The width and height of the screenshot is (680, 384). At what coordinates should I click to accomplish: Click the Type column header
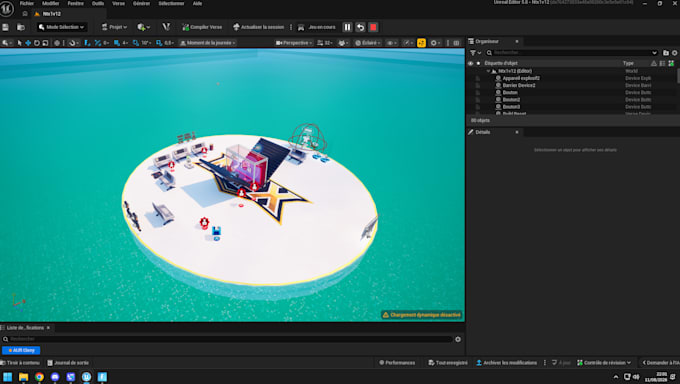coord(628,63)
